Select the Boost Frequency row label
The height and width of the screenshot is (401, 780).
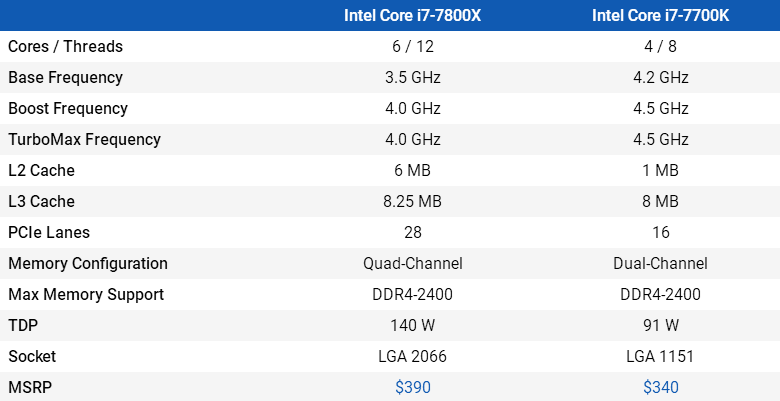(68, 108)
